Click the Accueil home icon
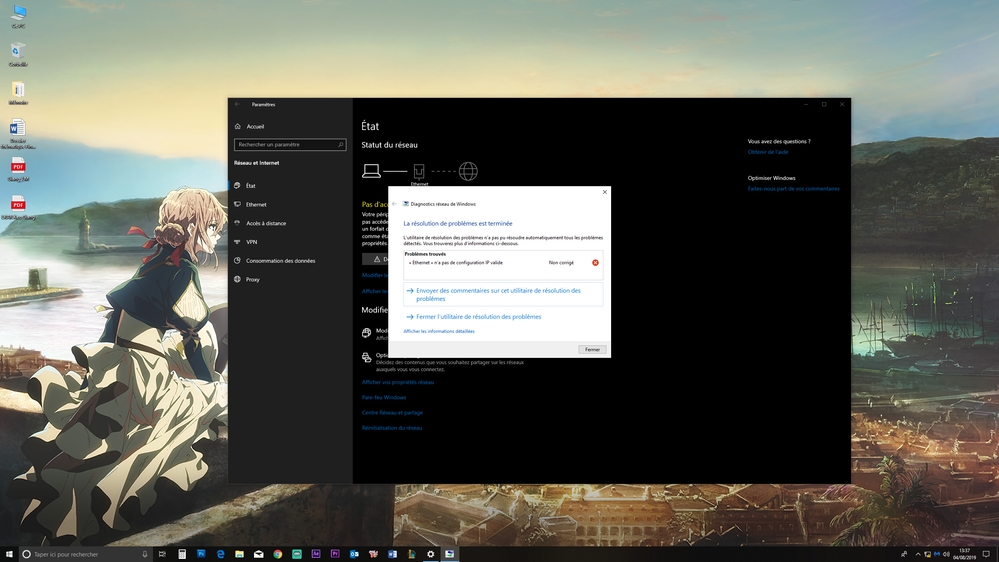This screenshot has height=562, width=999. coord(238,127)
